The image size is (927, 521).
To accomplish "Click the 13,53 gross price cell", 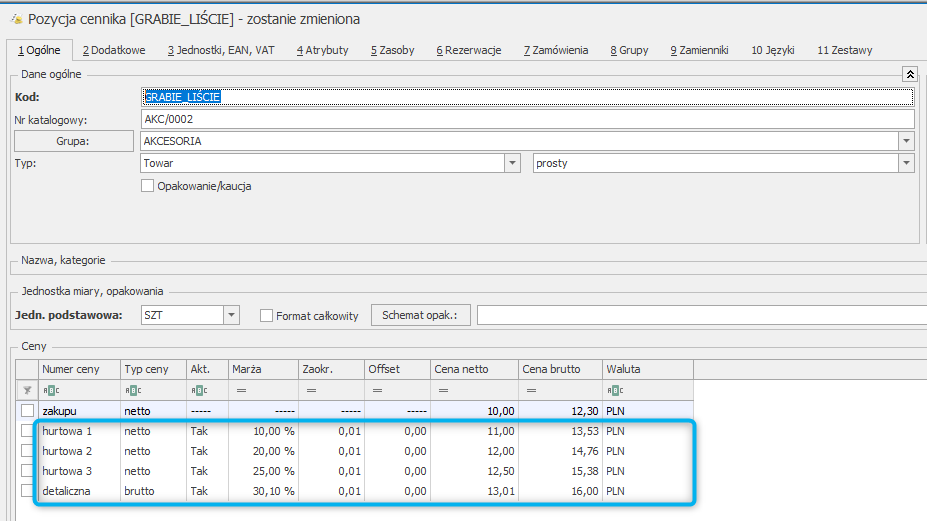I will (x=560, y=431).
